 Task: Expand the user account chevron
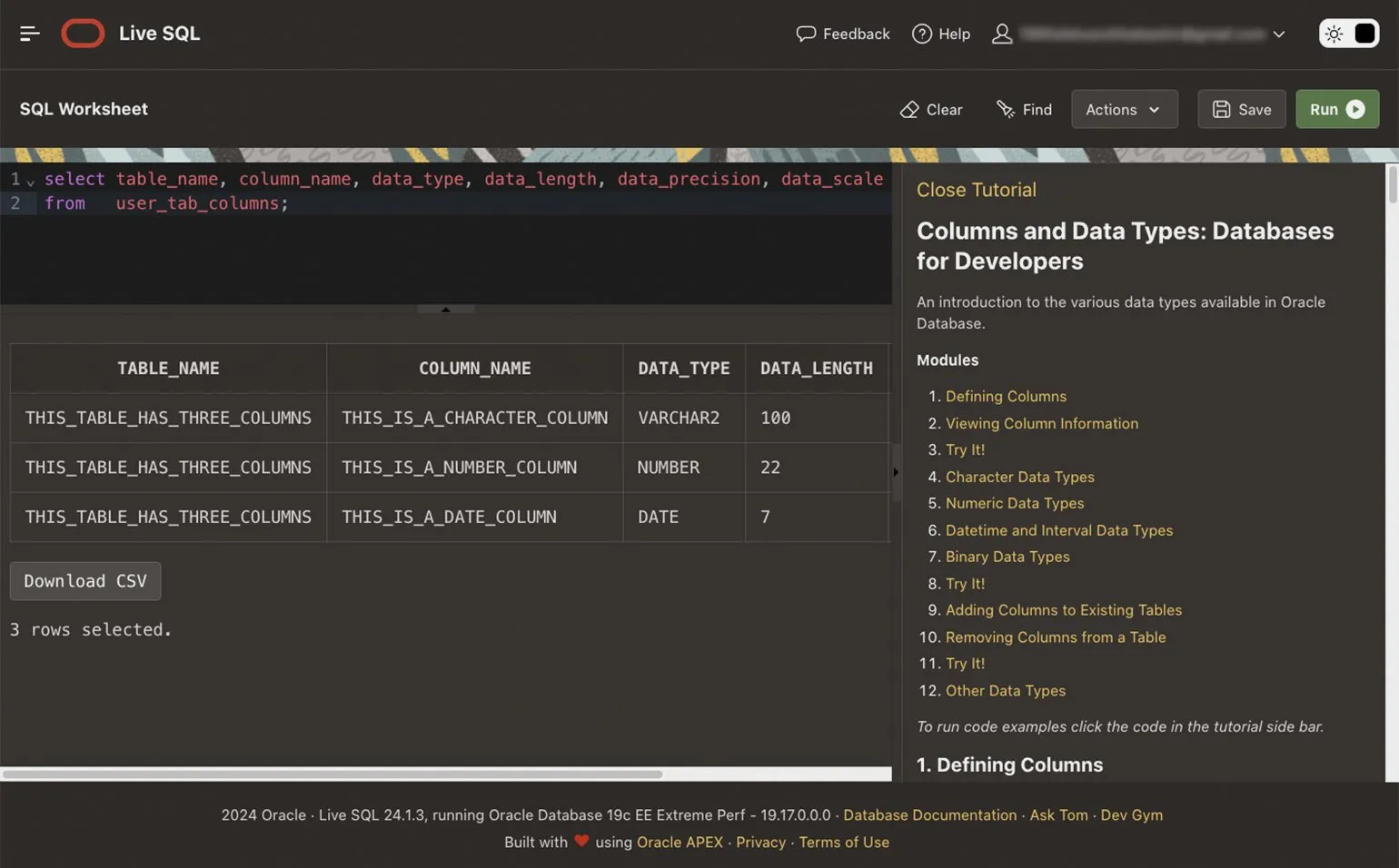click(x=1279, y=35)
